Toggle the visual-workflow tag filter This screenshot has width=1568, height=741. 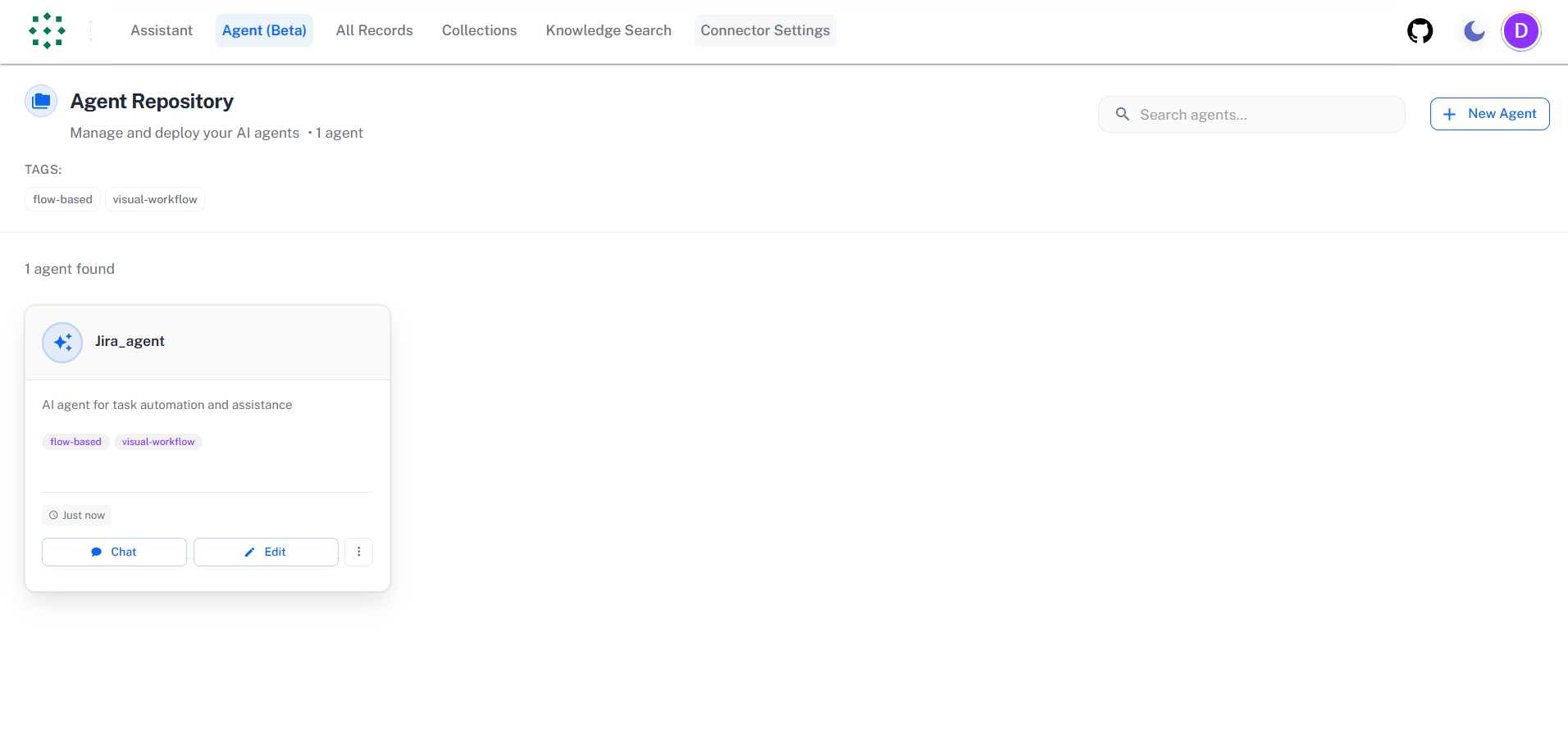point(154,198)
